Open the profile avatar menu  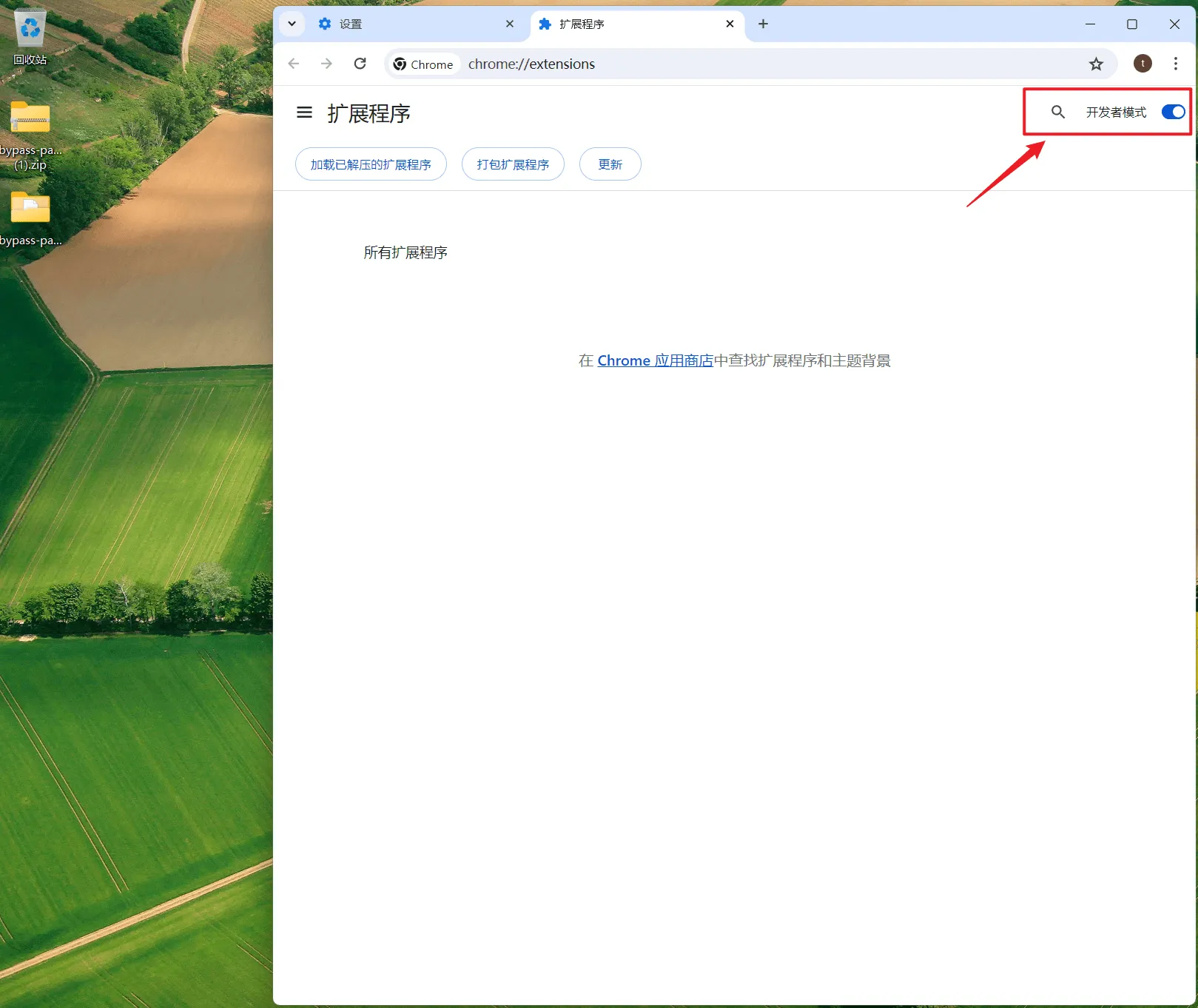click(x=1143, y=64)
